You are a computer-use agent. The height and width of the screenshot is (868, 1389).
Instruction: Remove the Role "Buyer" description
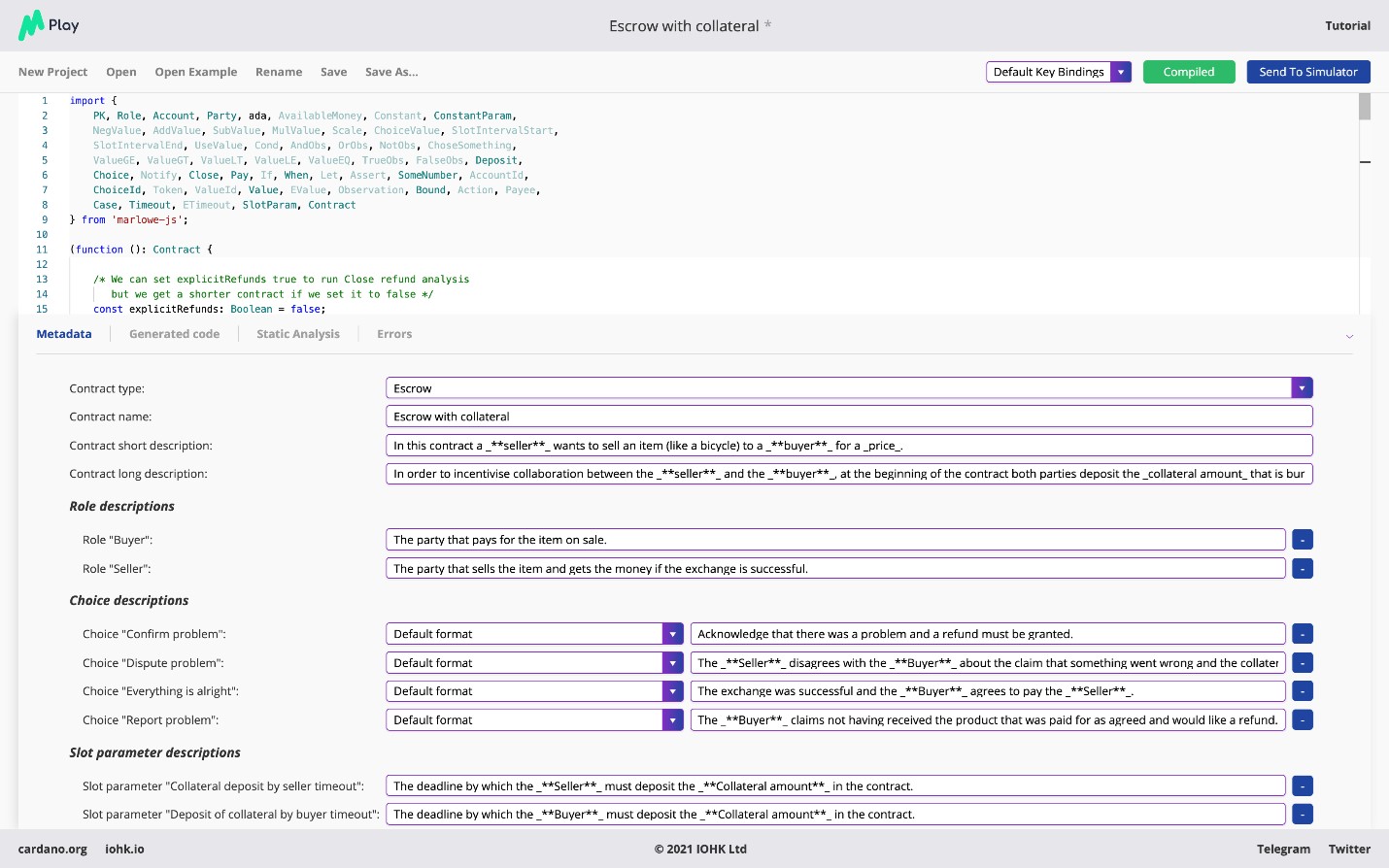tap(1303, 540)
